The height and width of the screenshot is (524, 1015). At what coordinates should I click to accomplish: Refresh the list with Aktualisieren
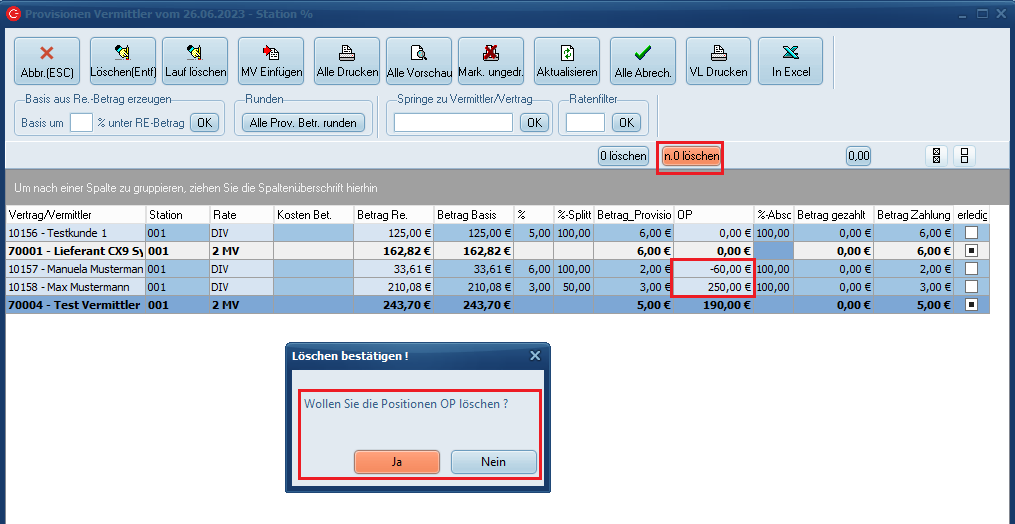click(567, 62)
